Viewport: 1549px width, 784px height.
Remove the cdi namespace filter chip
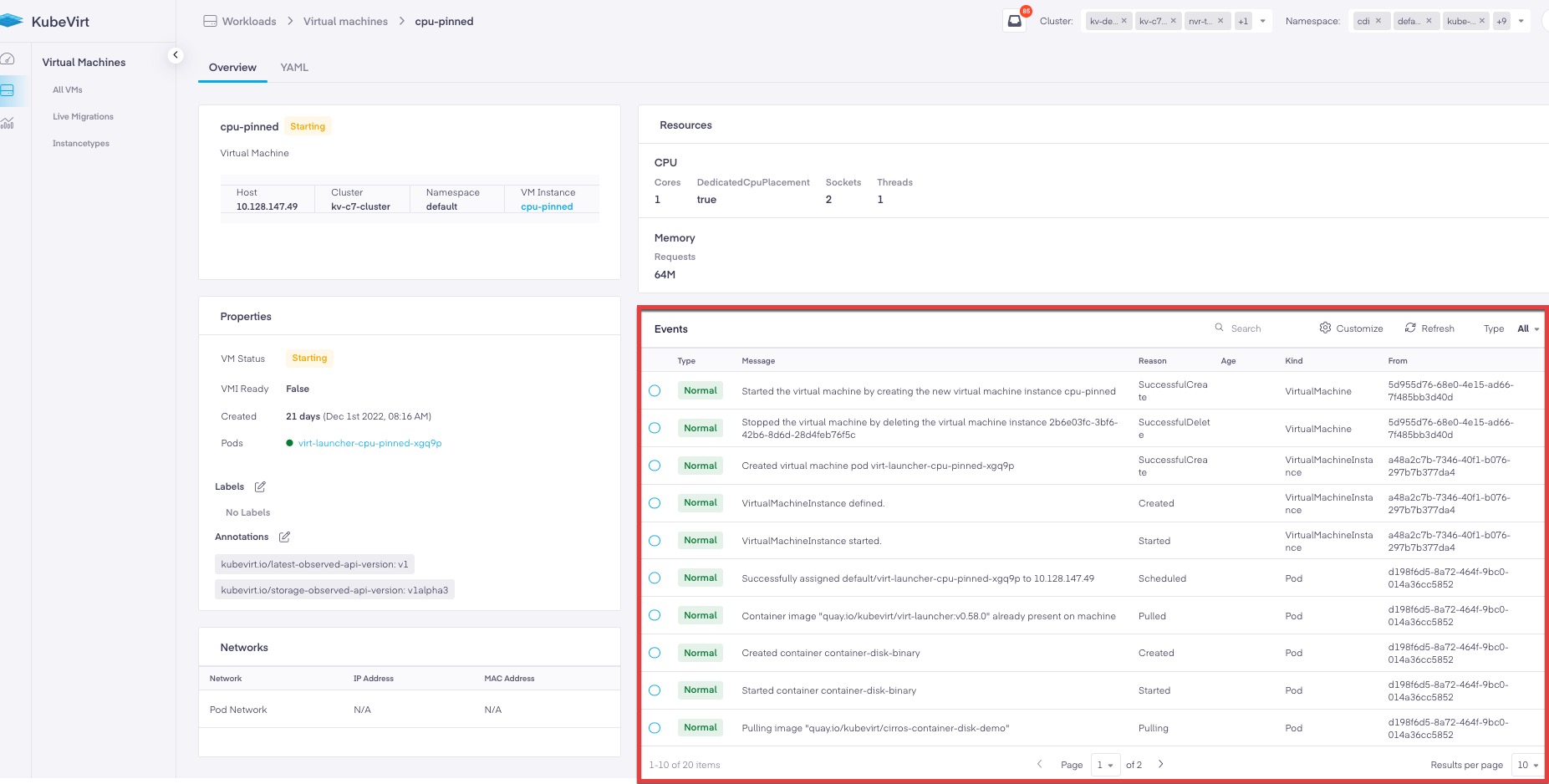[x=1378, y=21]
